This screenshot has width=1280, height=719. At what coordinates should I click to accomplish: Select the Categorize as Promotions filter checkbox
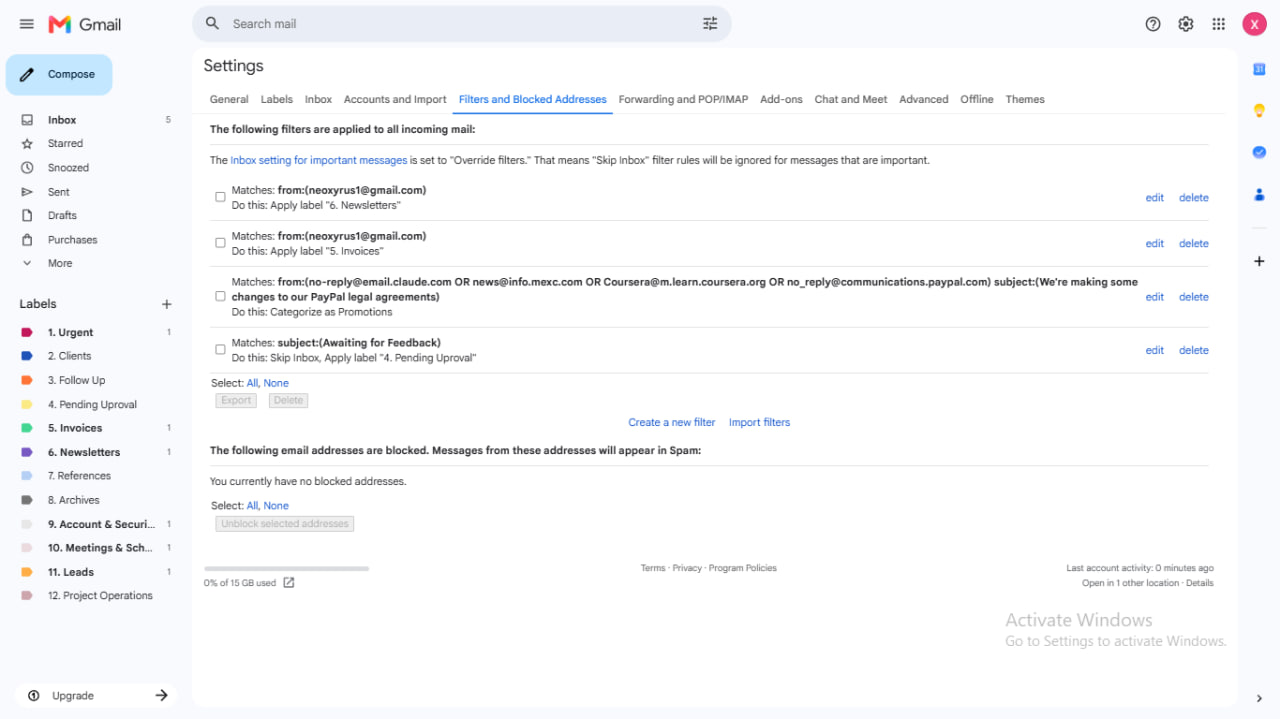click(x=220, y=296)
